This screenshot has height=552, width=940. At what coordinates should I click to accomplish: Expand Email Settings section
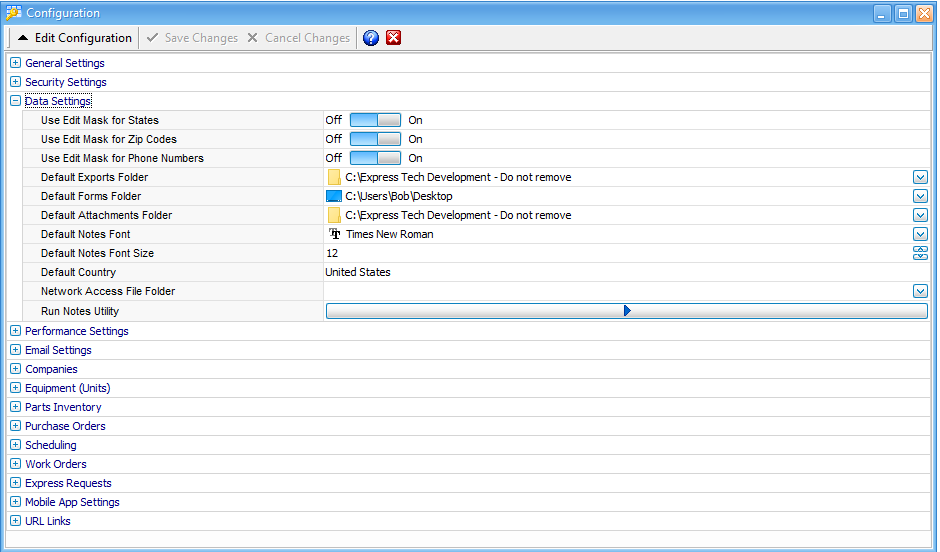16,350
